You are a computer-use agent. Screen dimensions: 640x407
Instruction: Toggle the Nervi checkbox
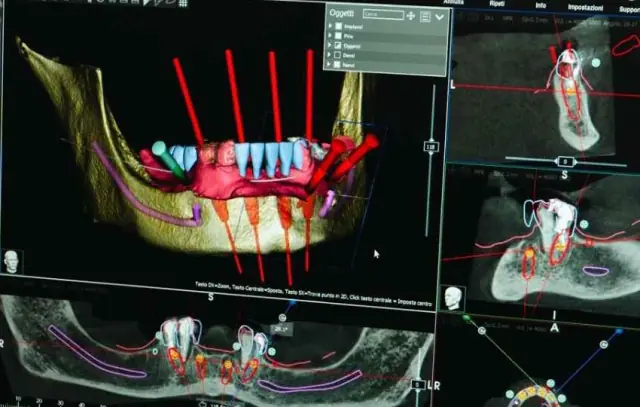(337, 64)
